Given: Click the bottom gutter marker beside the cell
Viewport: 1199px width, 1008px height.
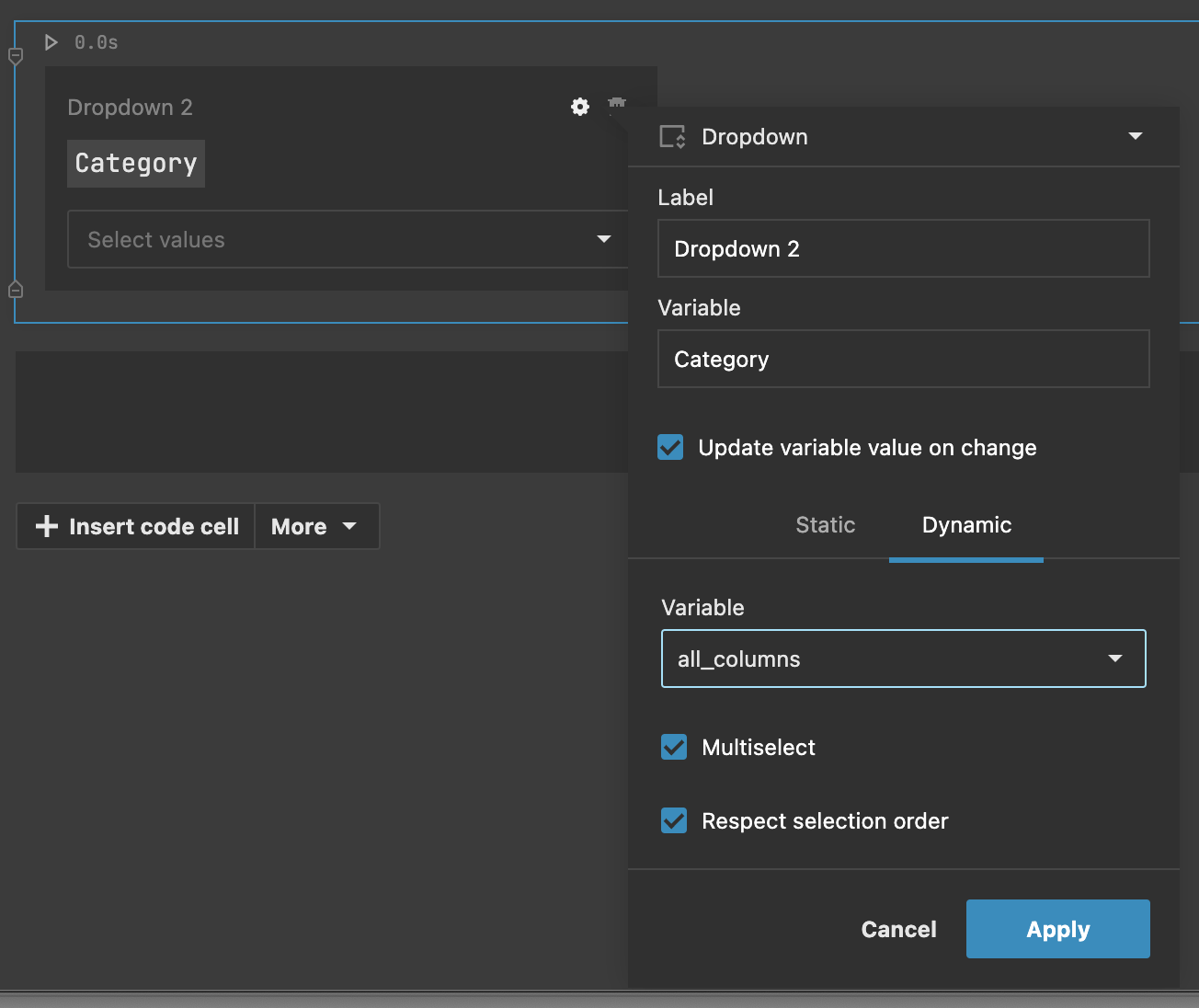Looking at the screenshot, I should pos(15,289).
